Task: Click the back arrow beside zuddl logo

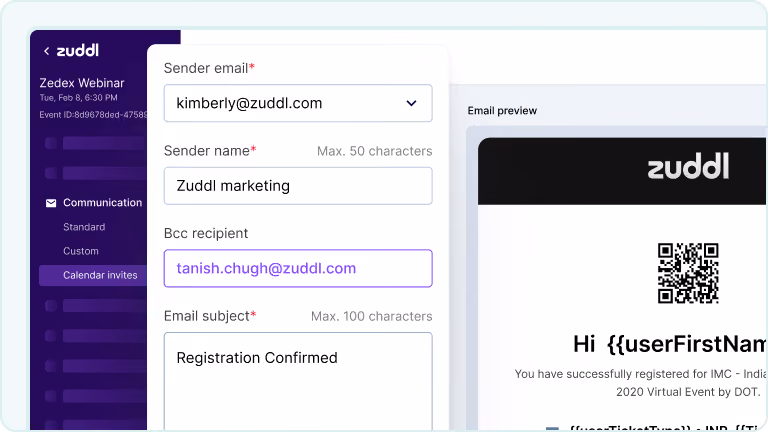Action: click(x=47, y=51)
